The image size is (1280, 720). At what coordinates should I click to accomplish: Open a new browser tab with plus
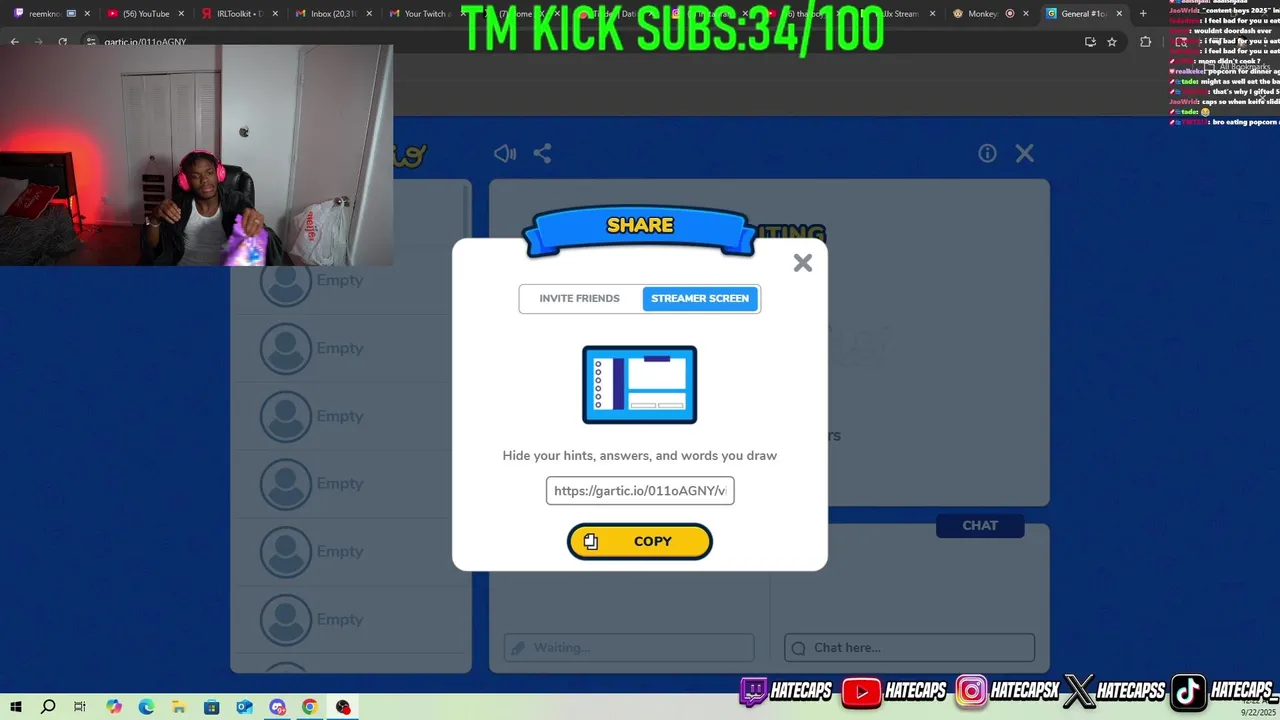click(x=1143, y=14)
